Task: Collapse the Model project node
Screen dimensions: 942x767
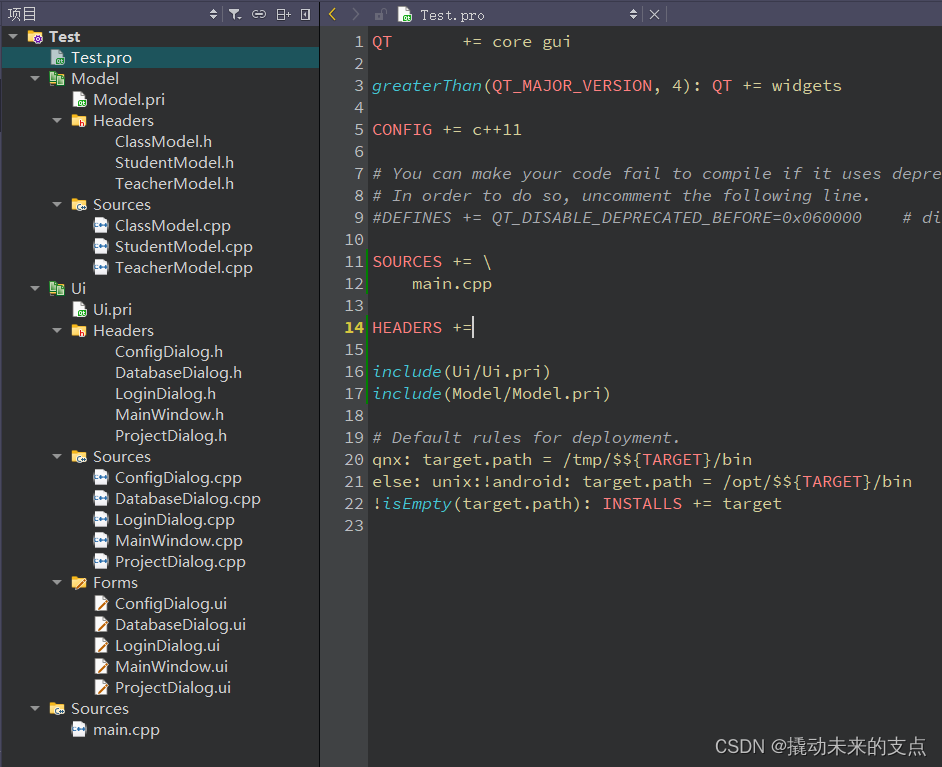Action: point(35,78)
